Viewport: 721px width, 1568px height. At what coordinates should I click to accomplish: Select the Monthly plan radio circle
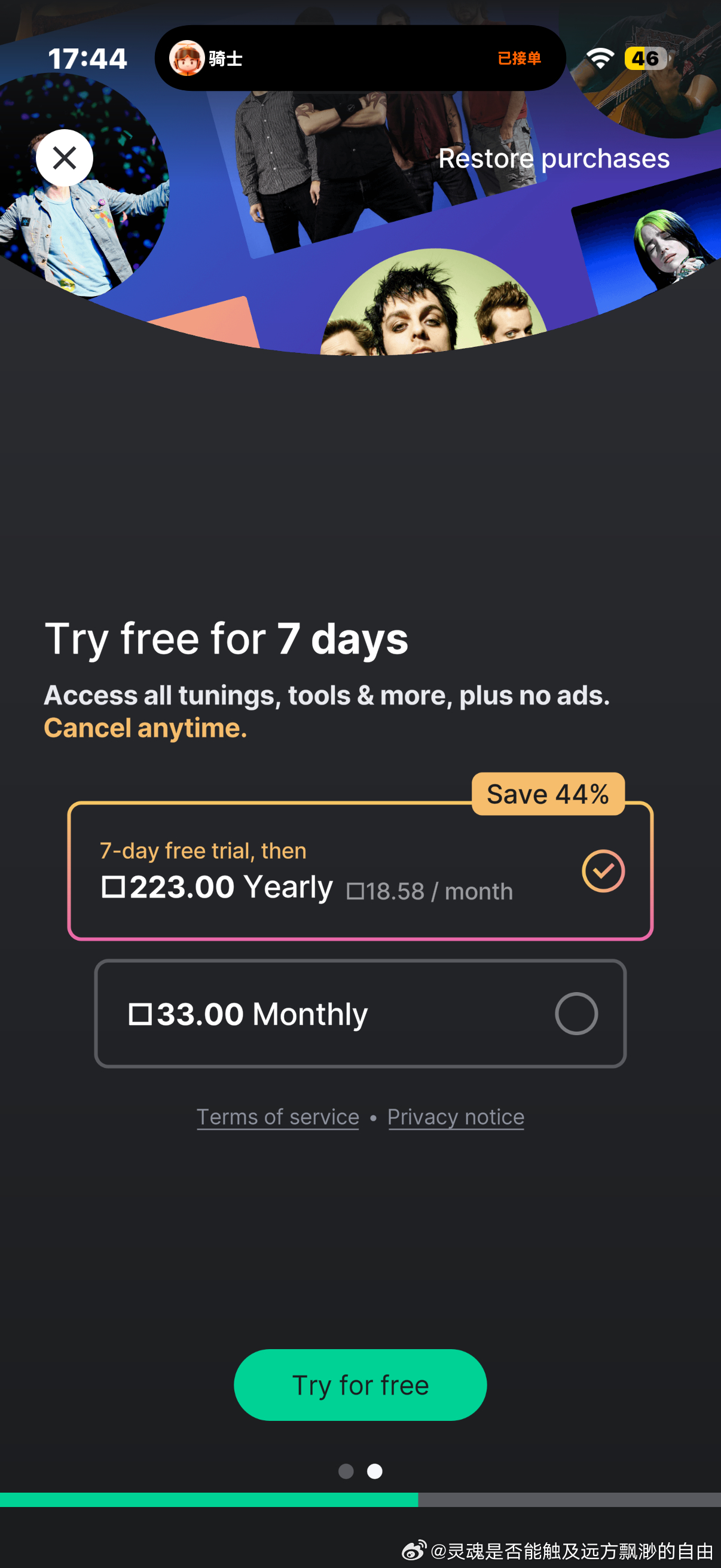[576, 1014]
